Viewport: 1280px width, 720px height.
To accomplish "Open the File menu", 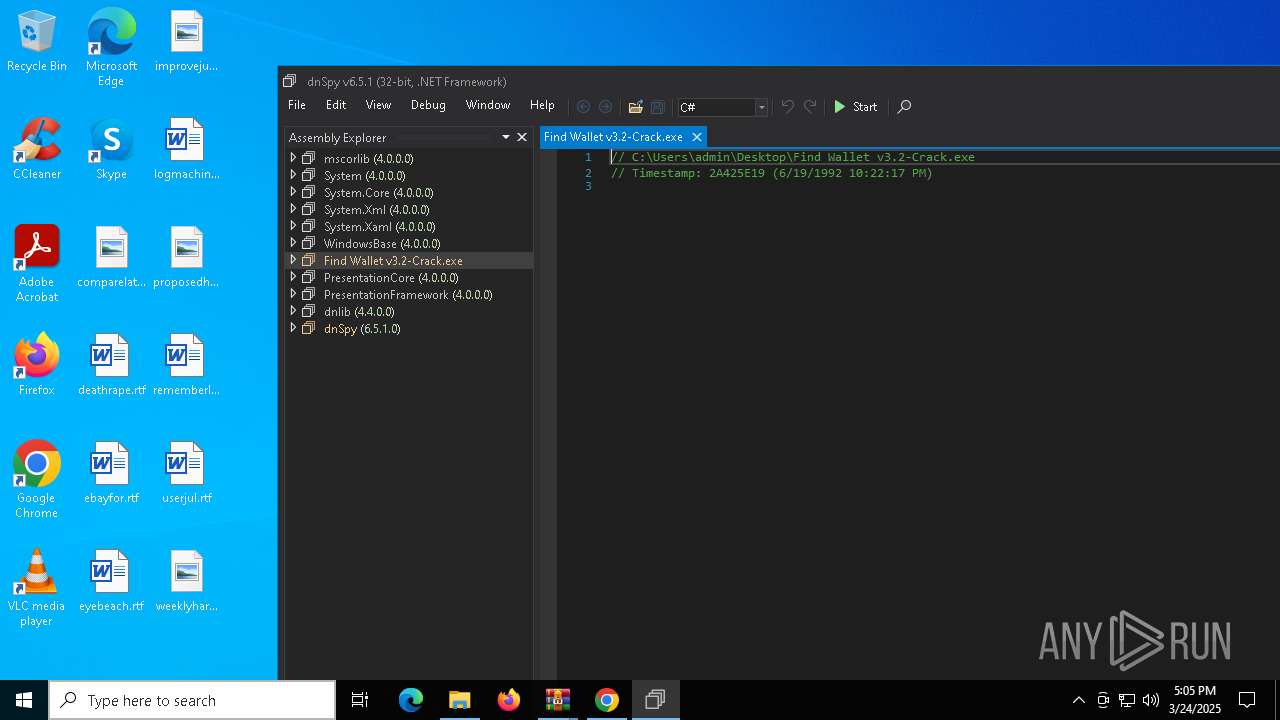I will (297, 105).
